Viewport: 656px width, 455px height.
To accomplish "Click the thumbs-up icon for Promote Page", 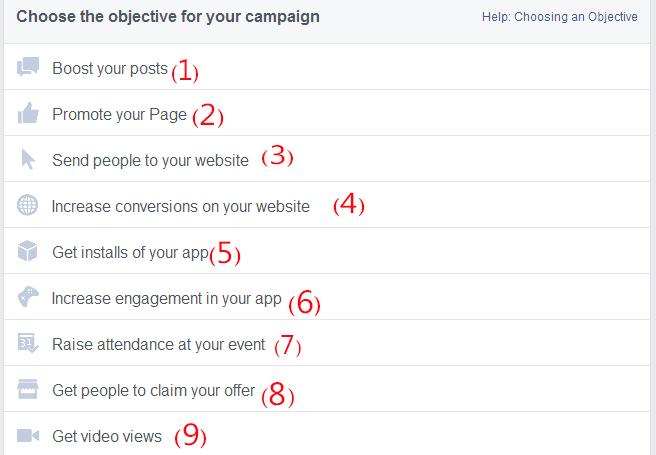I will click(28, 113).
